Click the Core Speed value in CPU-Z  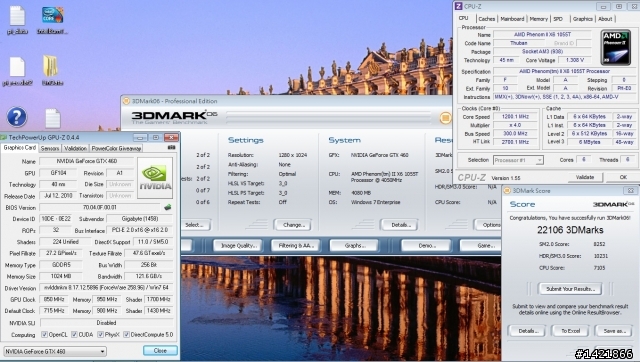click(515, 117)
